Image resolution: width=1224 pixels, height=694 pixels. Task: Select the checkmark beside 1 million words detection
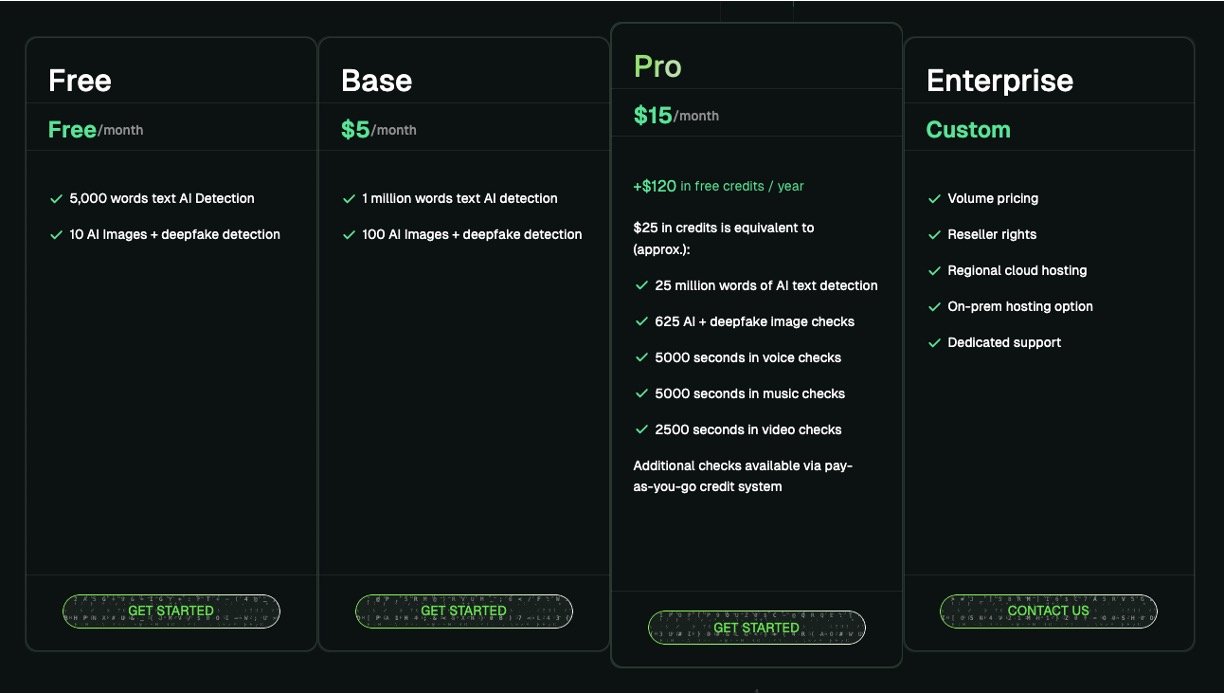pos(349,199)
